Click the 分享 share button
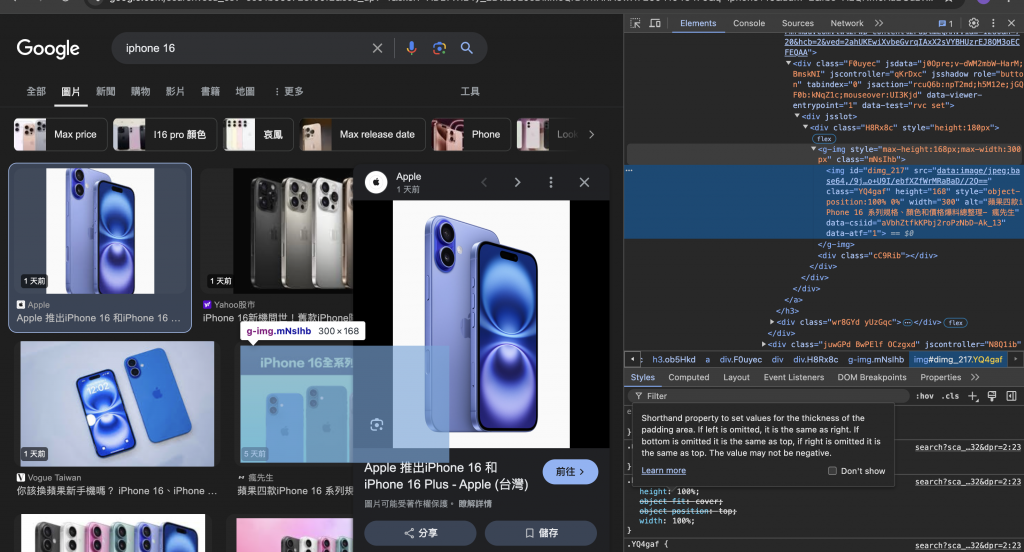 421,533
